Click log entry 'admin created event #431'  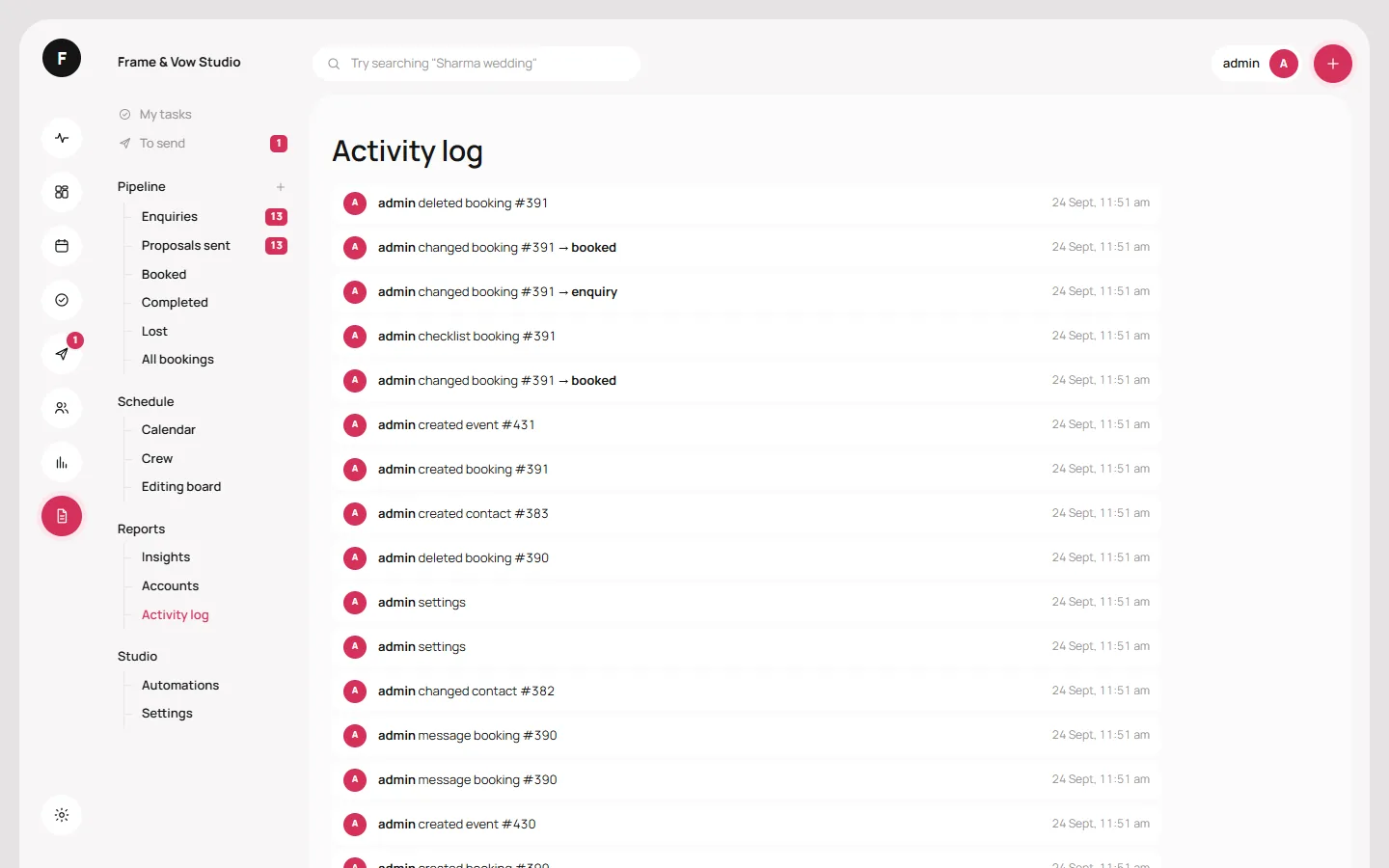pyautogui.click(x=747, y=424)
